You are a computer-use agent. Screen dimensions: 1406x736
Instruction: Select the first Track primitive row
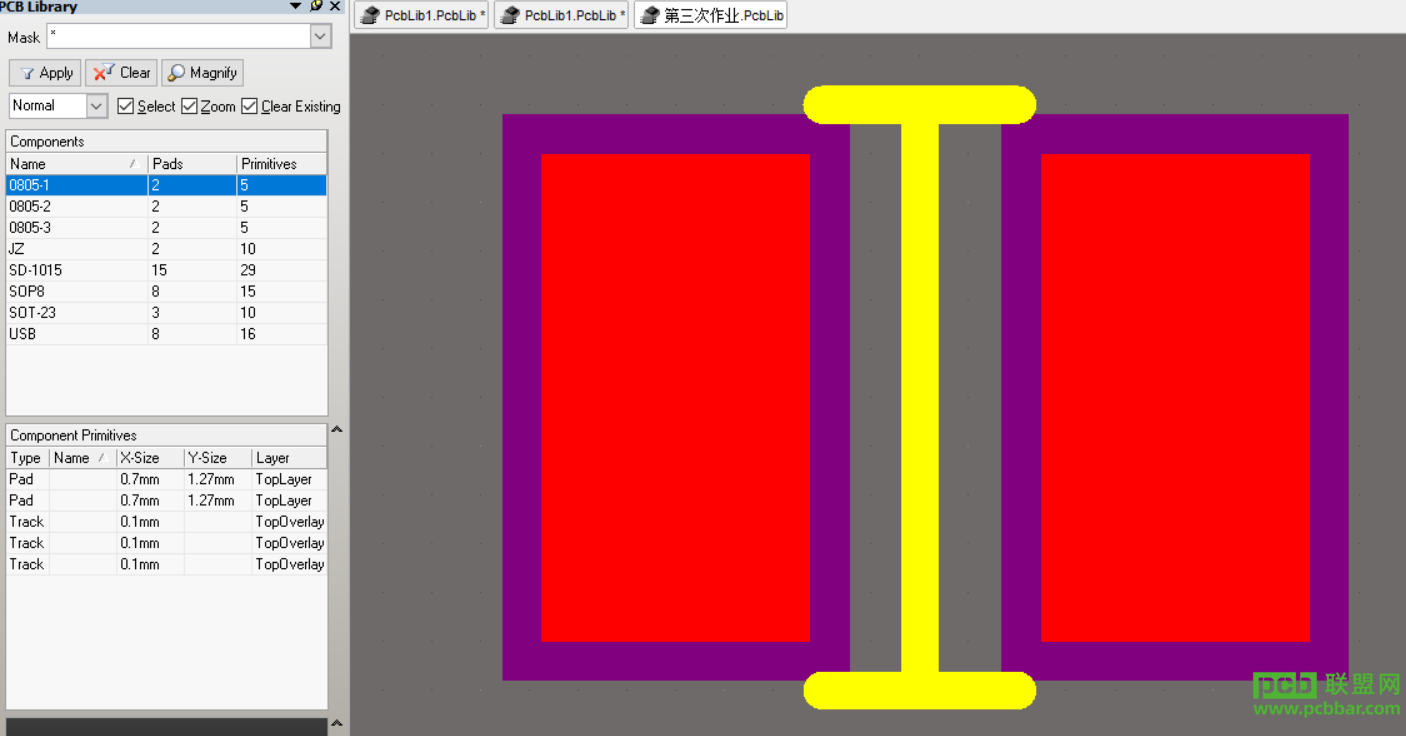(x=166, y=522)
